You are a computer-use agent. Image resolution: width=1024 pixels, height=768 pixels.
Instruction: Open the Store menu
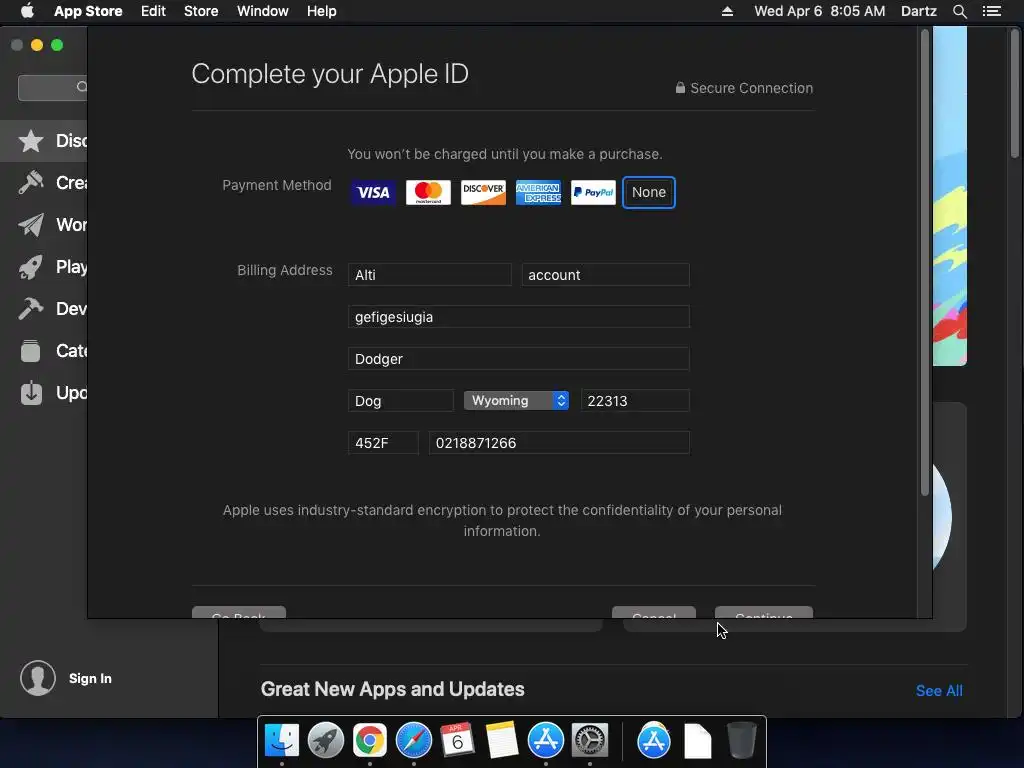click(x=201, y=11)
